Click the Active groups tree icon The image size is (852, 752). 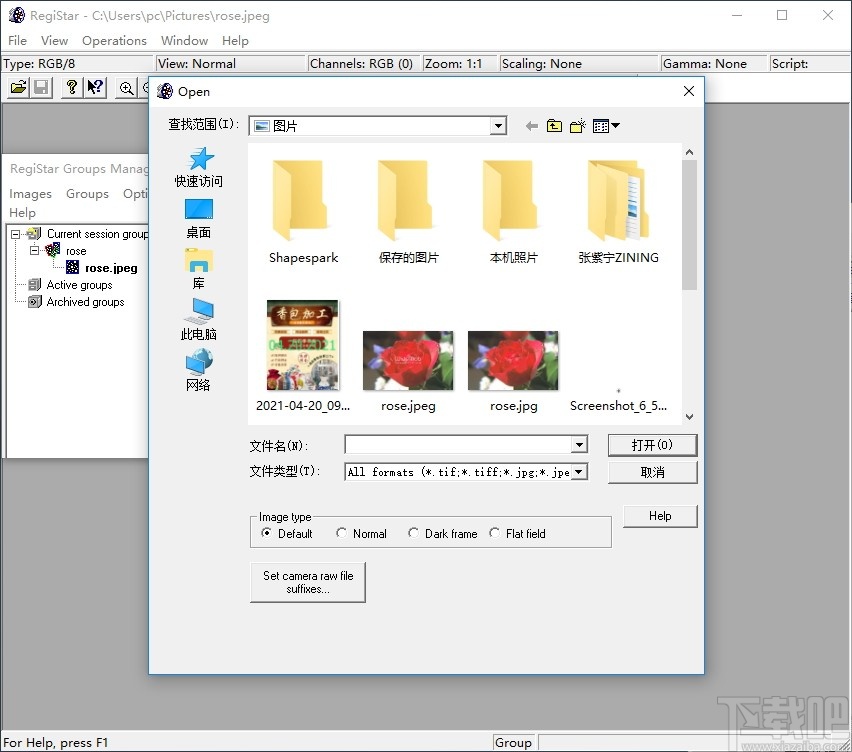34,285
